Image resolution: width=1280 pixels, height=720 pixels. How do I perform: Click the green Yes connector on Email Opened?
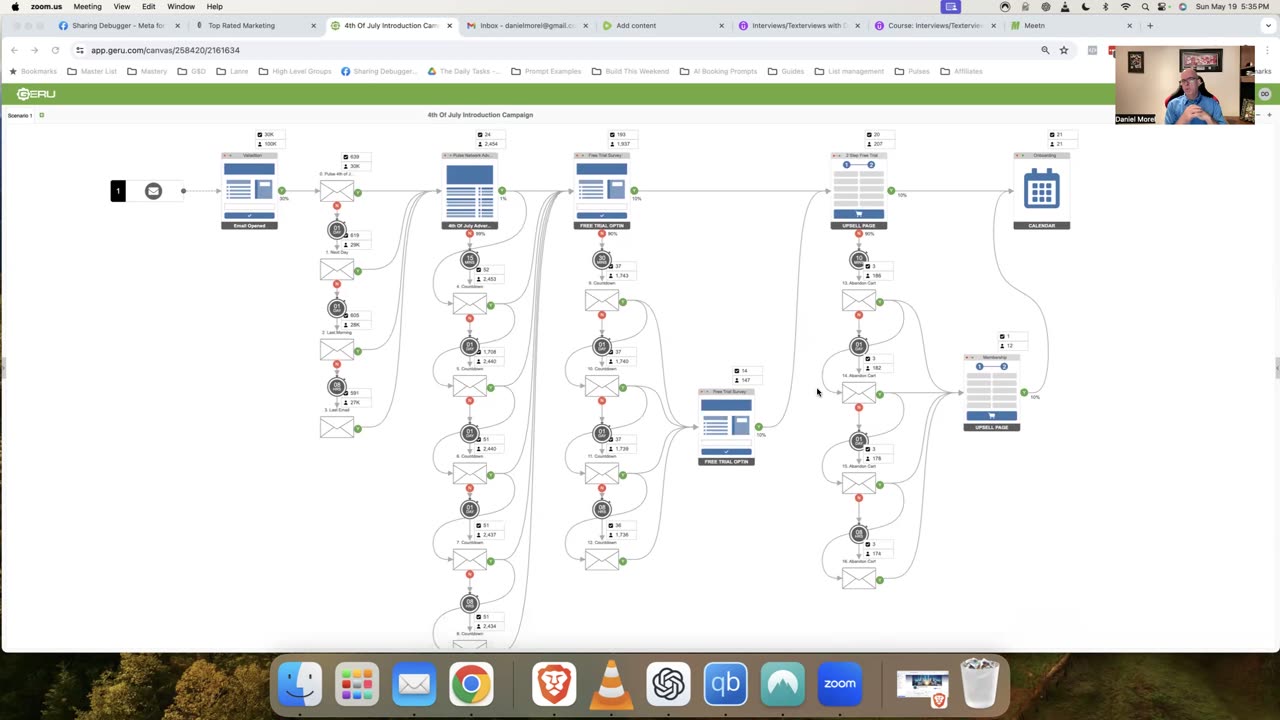coord(282,191)
